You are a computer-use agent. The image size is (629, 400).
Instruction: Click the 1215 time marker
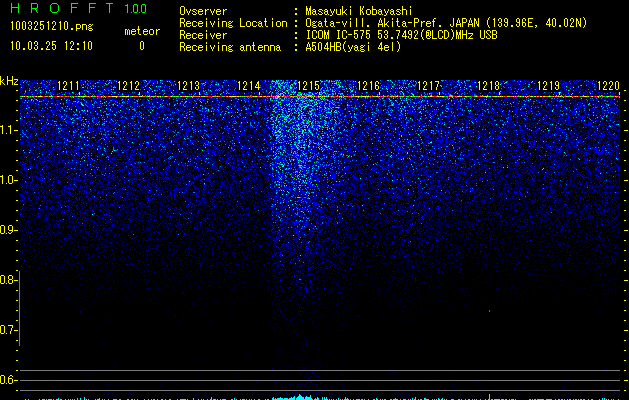tap(308, 86)
